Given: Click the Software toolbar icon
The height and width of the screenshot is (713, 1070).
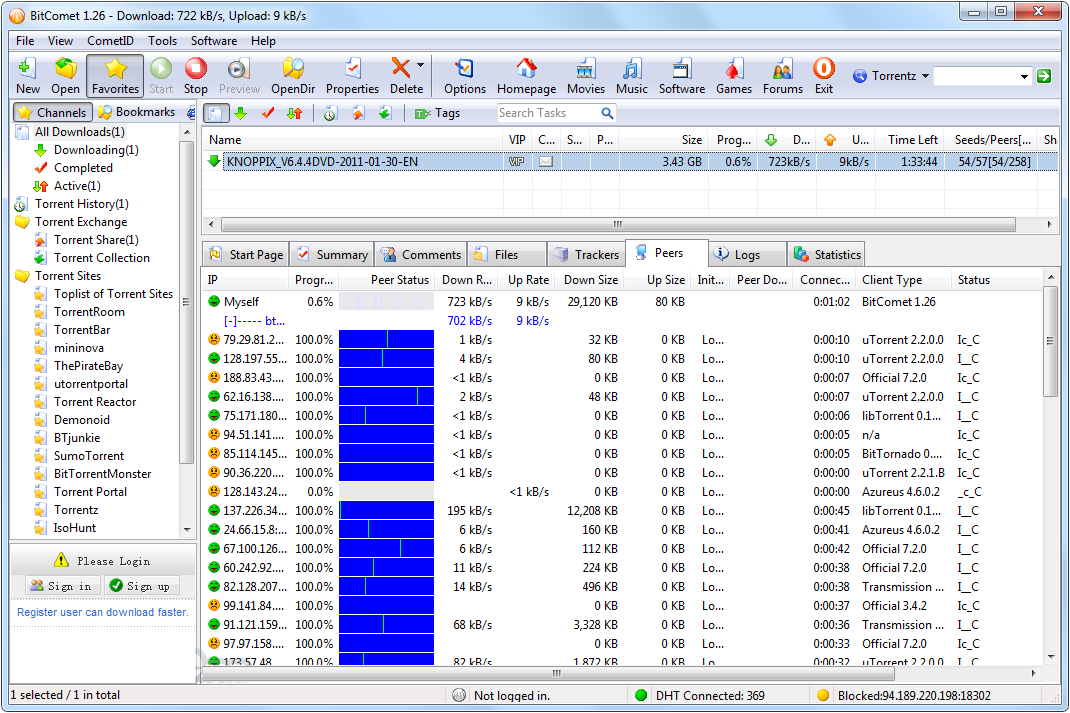Looking at the screenshot, I should pyautogui.click(x=682, y=75).
